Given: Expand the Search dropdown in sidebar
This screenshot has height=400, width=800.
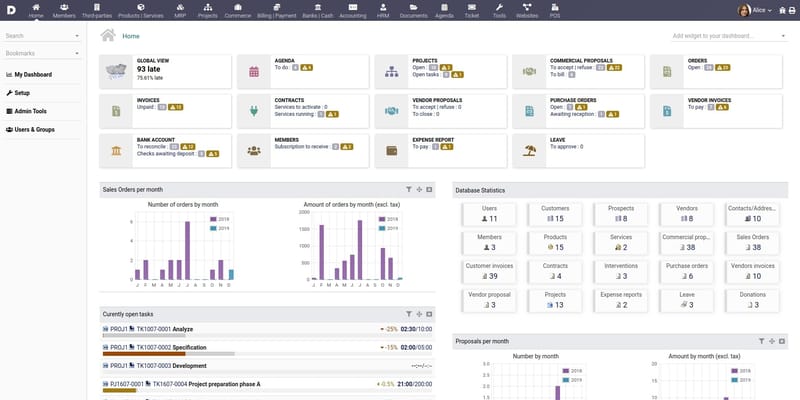Looking at the screenshot, I should pyautogui.click(x=77, y=36).
